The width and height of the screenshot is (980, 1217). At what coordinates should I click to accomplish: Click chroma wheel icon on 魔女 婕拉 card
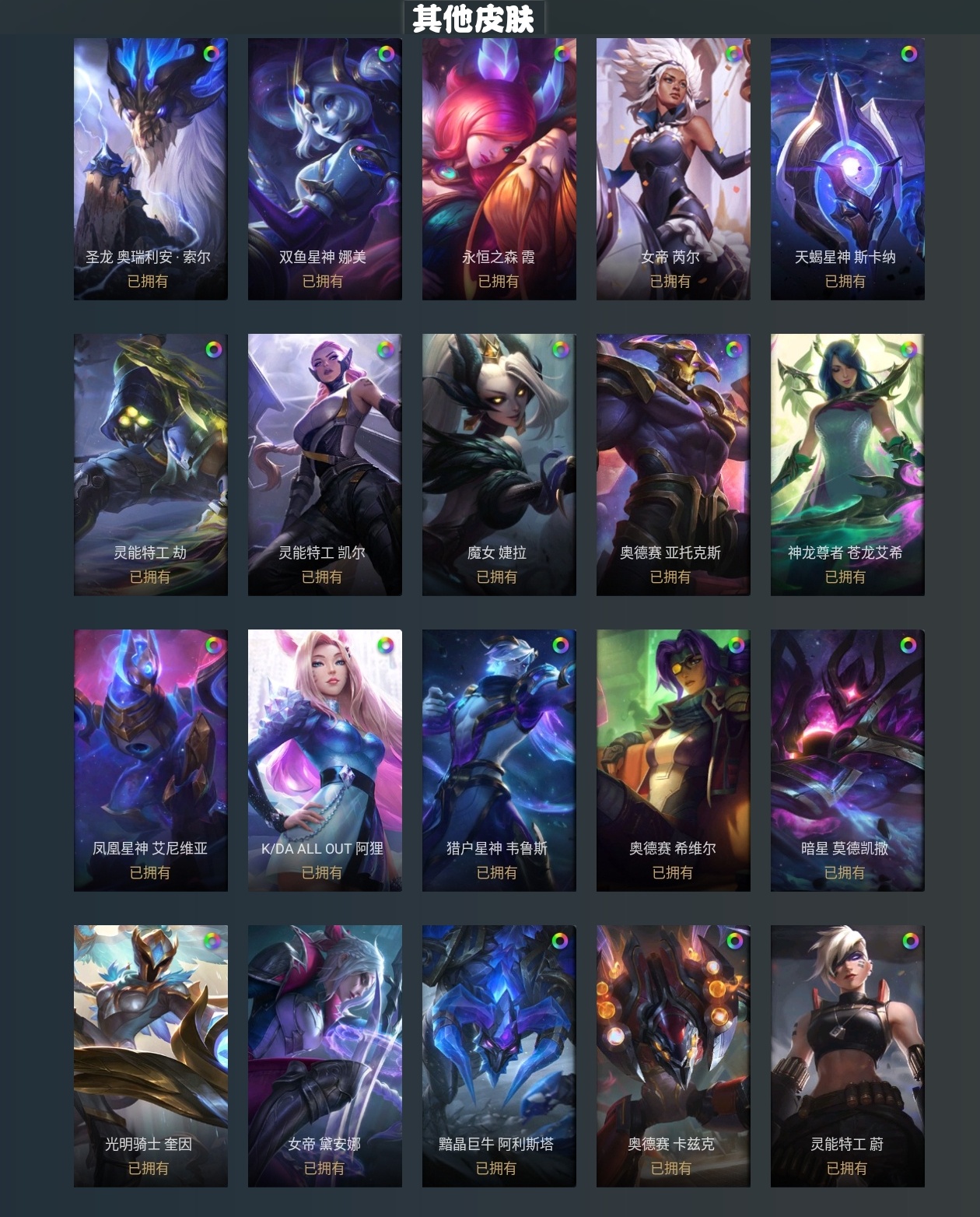[560, 349]
